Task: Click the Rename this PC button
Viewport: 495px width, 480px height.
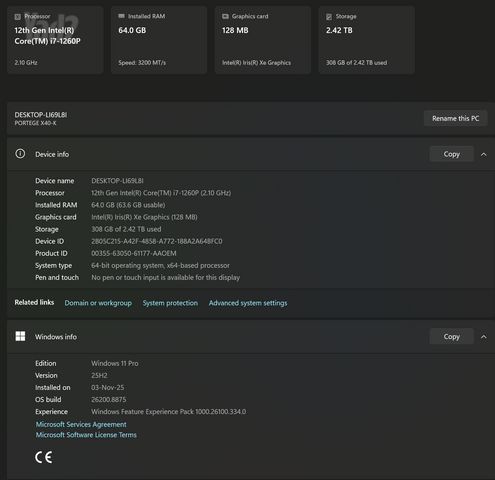Action: (x=456, y=118)
